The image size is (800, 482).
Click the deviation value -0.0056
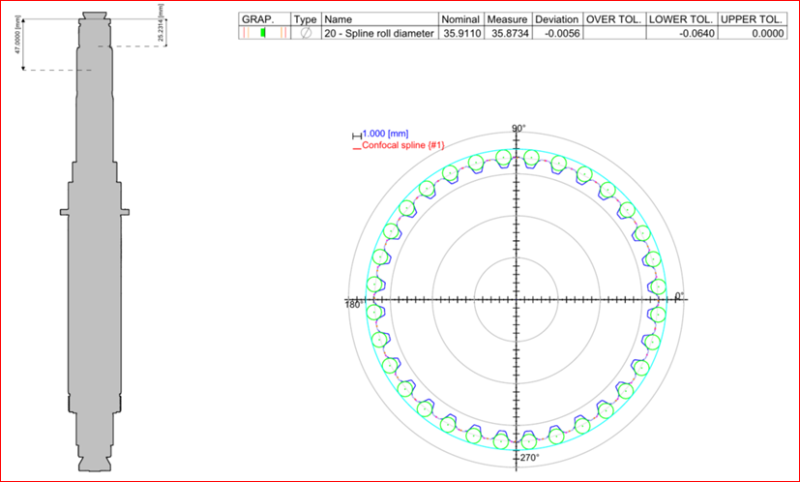(560, 33)
